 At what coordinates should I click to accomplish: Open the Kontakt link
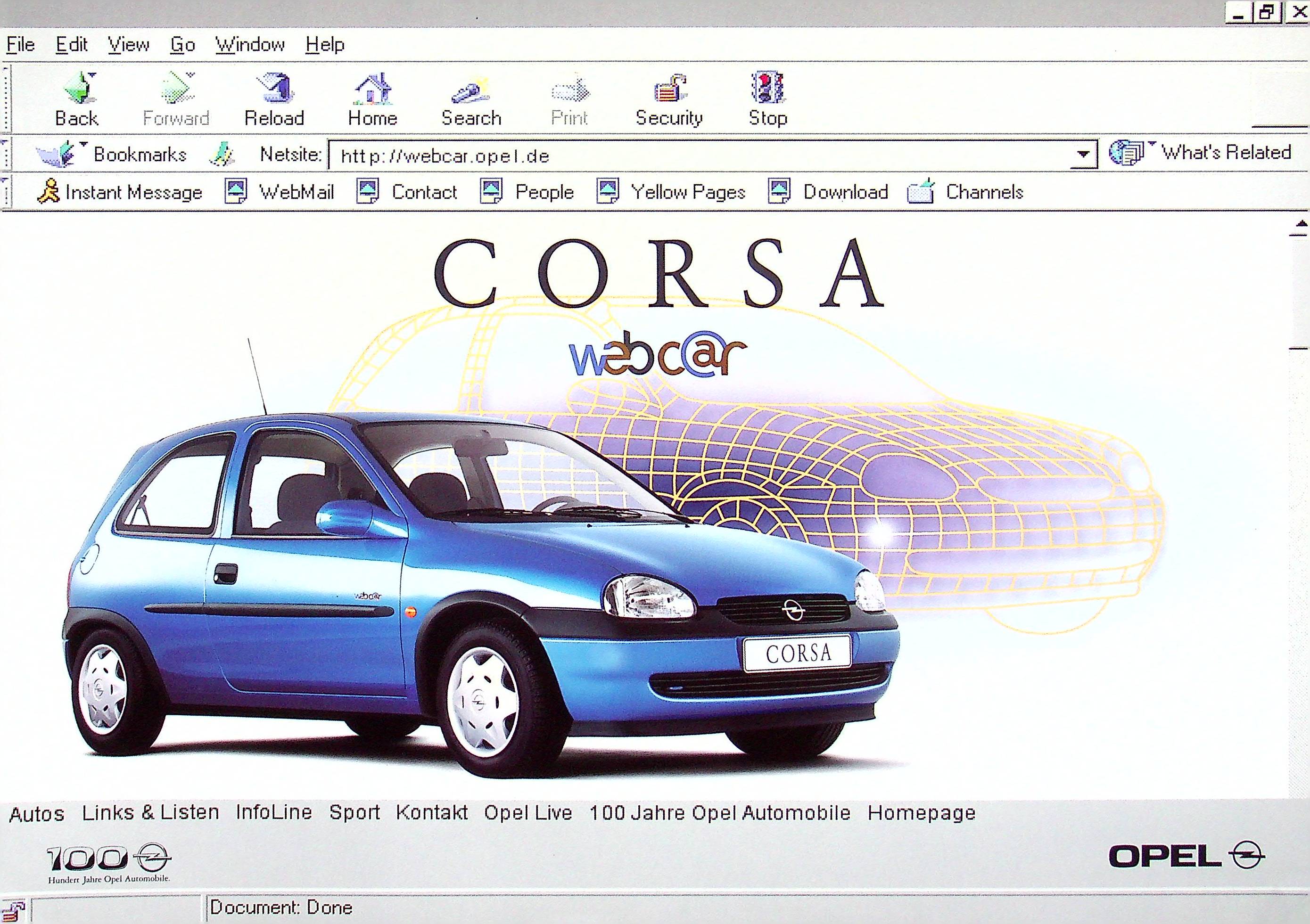[432, 812]
